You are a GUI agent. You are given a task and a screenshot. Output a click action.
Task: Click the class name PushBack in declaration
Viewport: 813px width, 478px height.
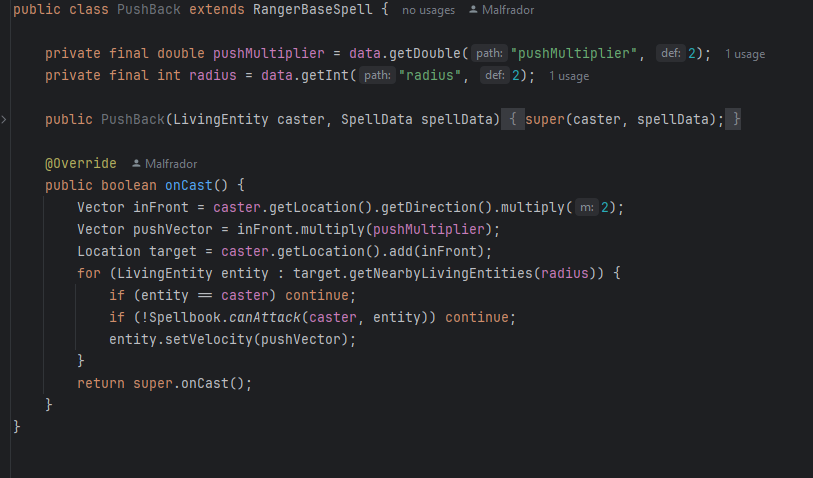point(149,10)
